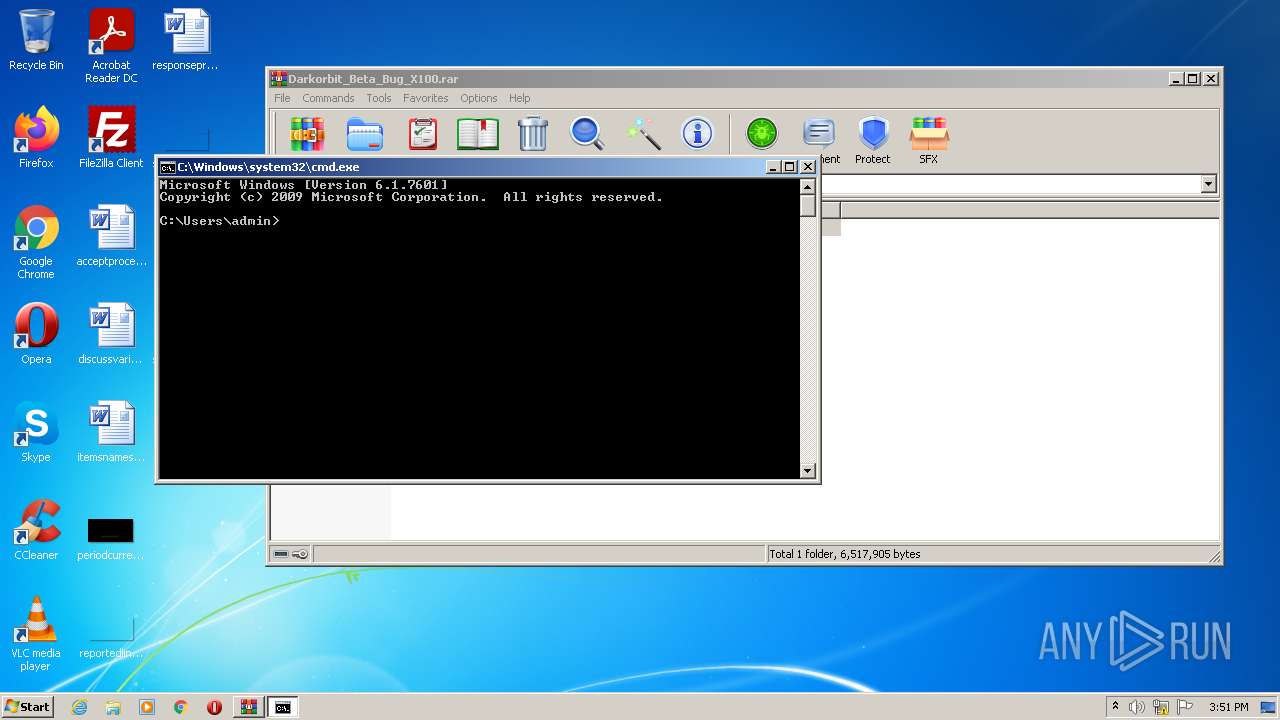Open the WinRAR Options menu

478,98
